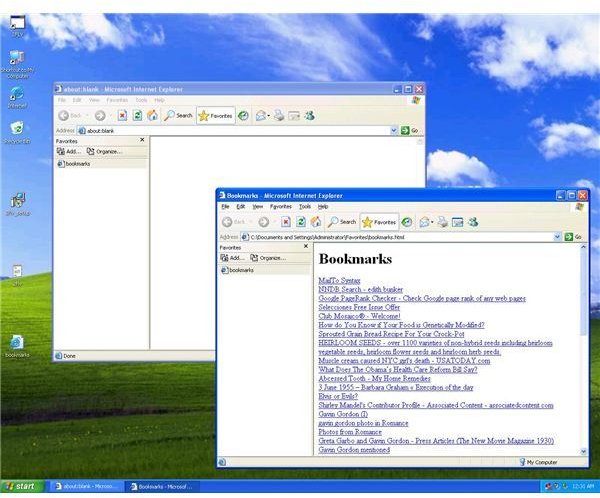Click Refresh icon in Bookmarks window toolbar
600x498 pixels.
[301, 222]
